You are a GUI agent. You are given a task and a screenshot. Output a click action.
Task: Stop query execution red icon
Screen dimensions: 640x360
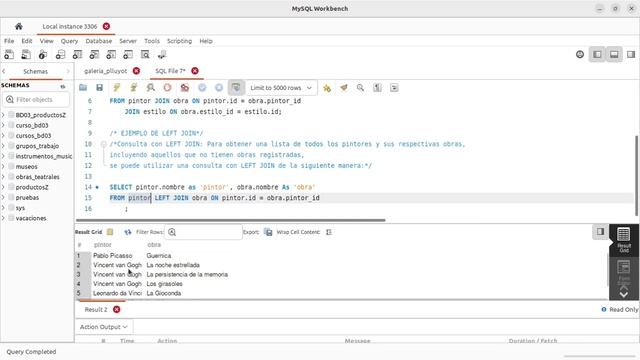[167, 88]
